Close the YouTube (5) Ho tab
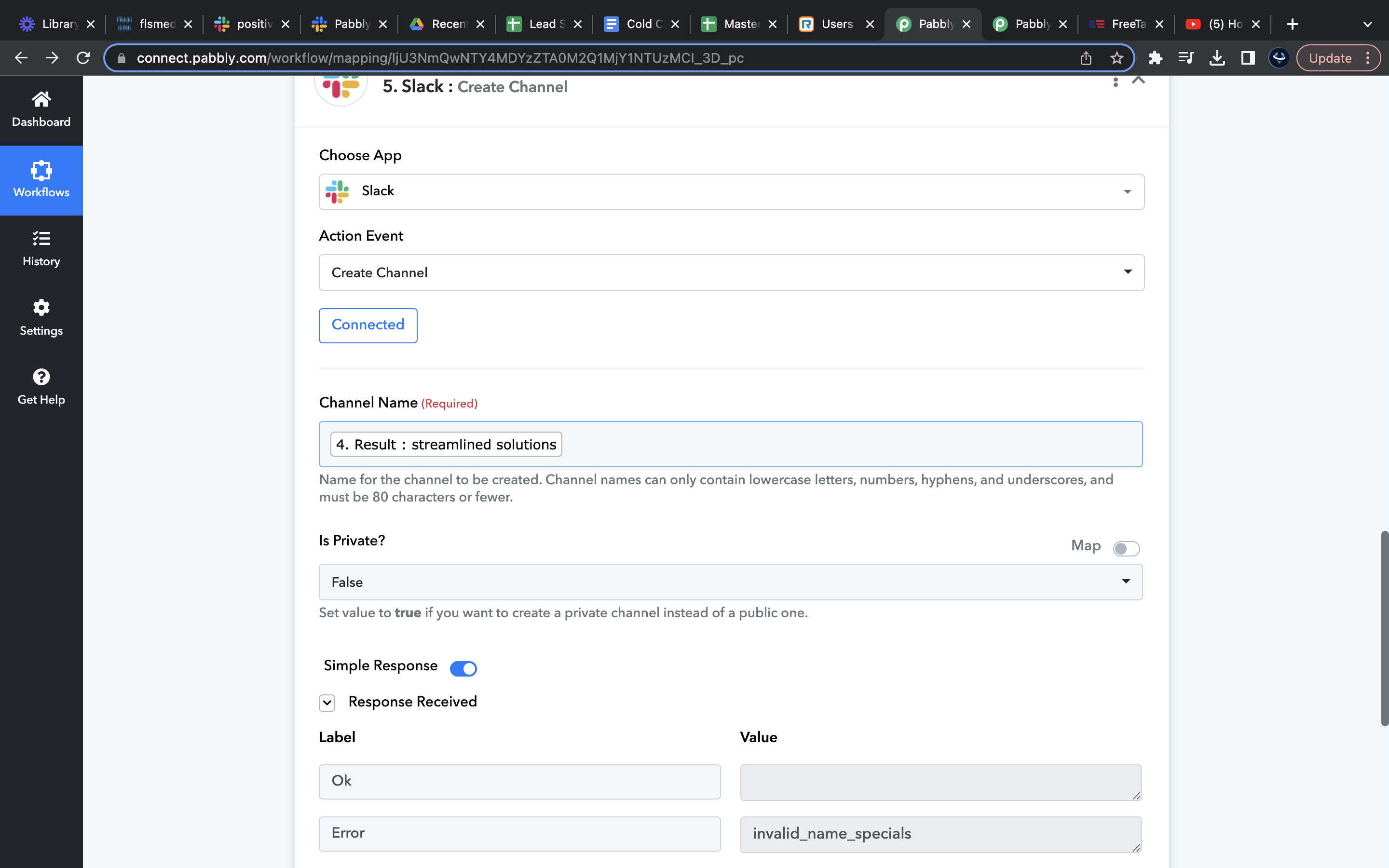Image resolution: width=1389 pixels, height=868 pixels. coord(1256,24)
